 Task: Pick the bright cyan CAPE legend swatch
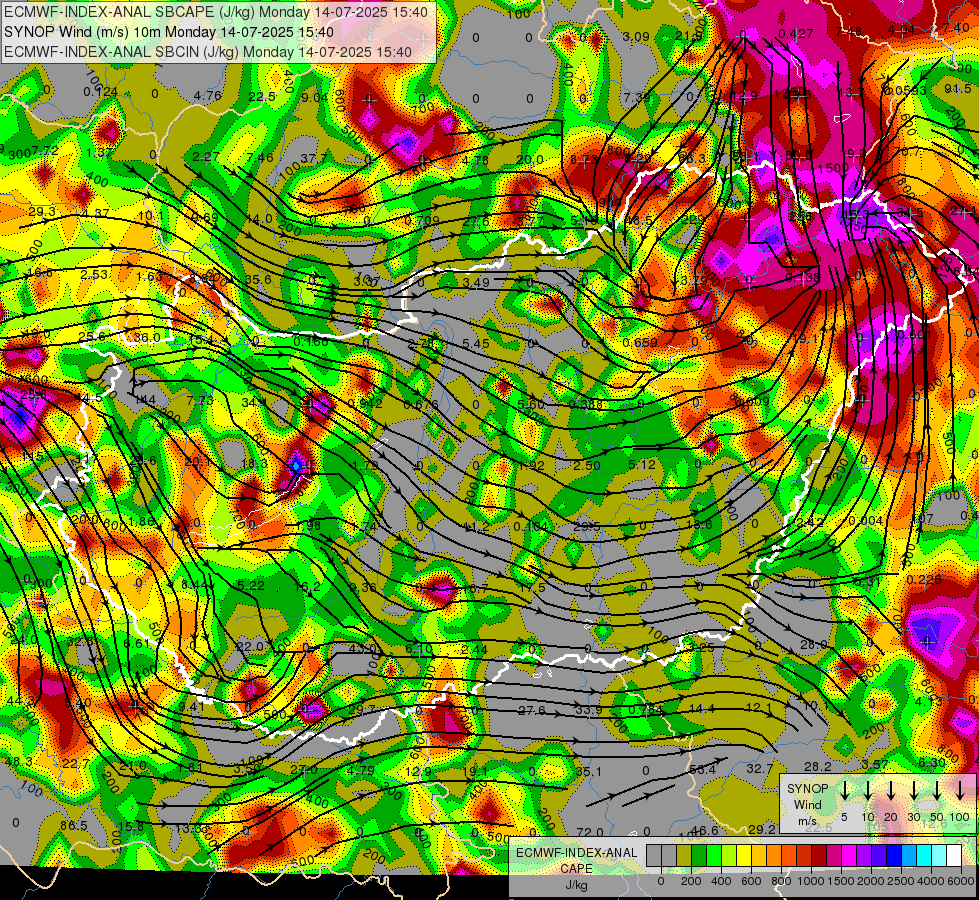click(923, 856)
